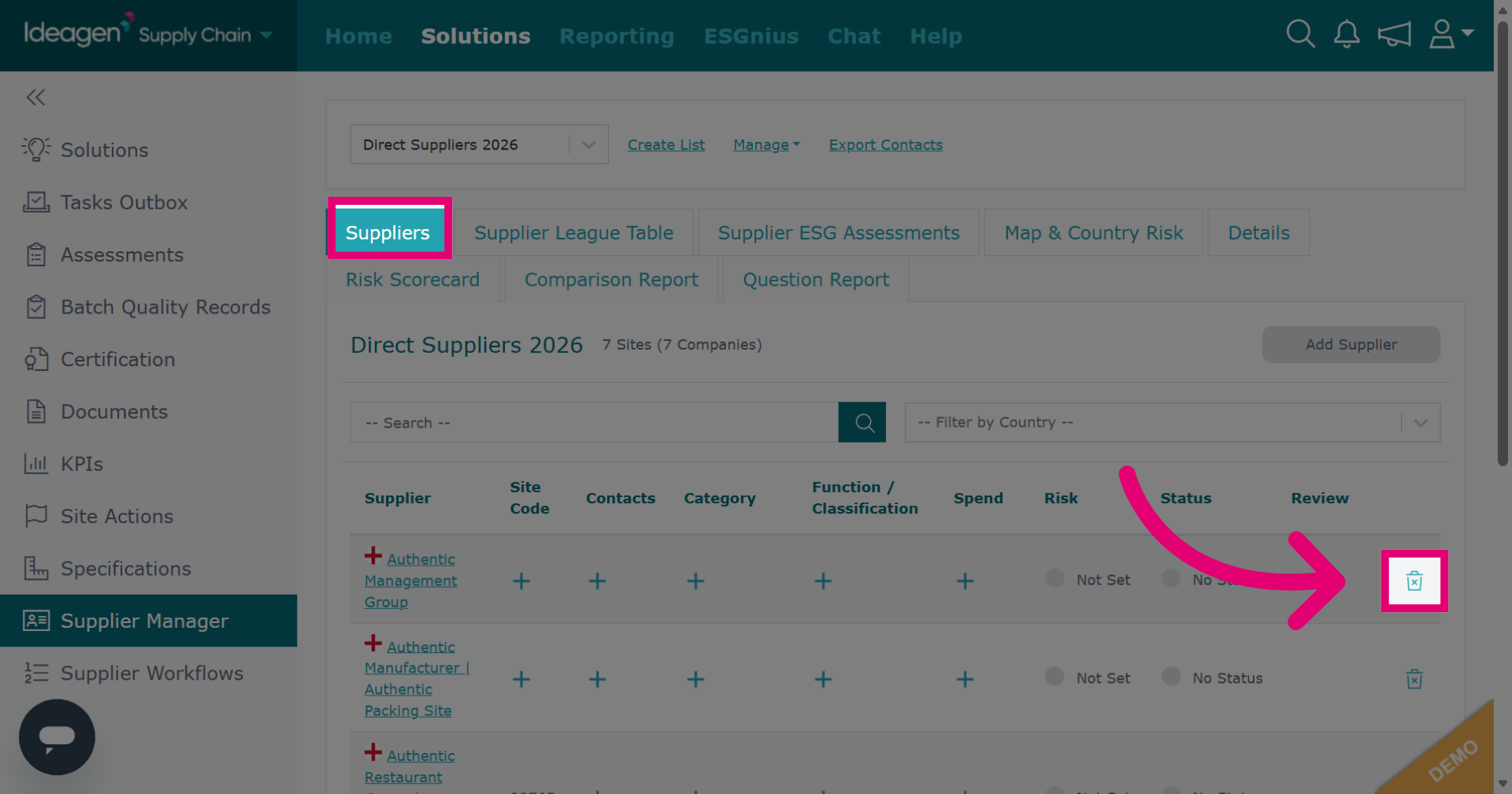Click the Export Contacts link
Screen dimensions: 1512x794
click(886, 145)
